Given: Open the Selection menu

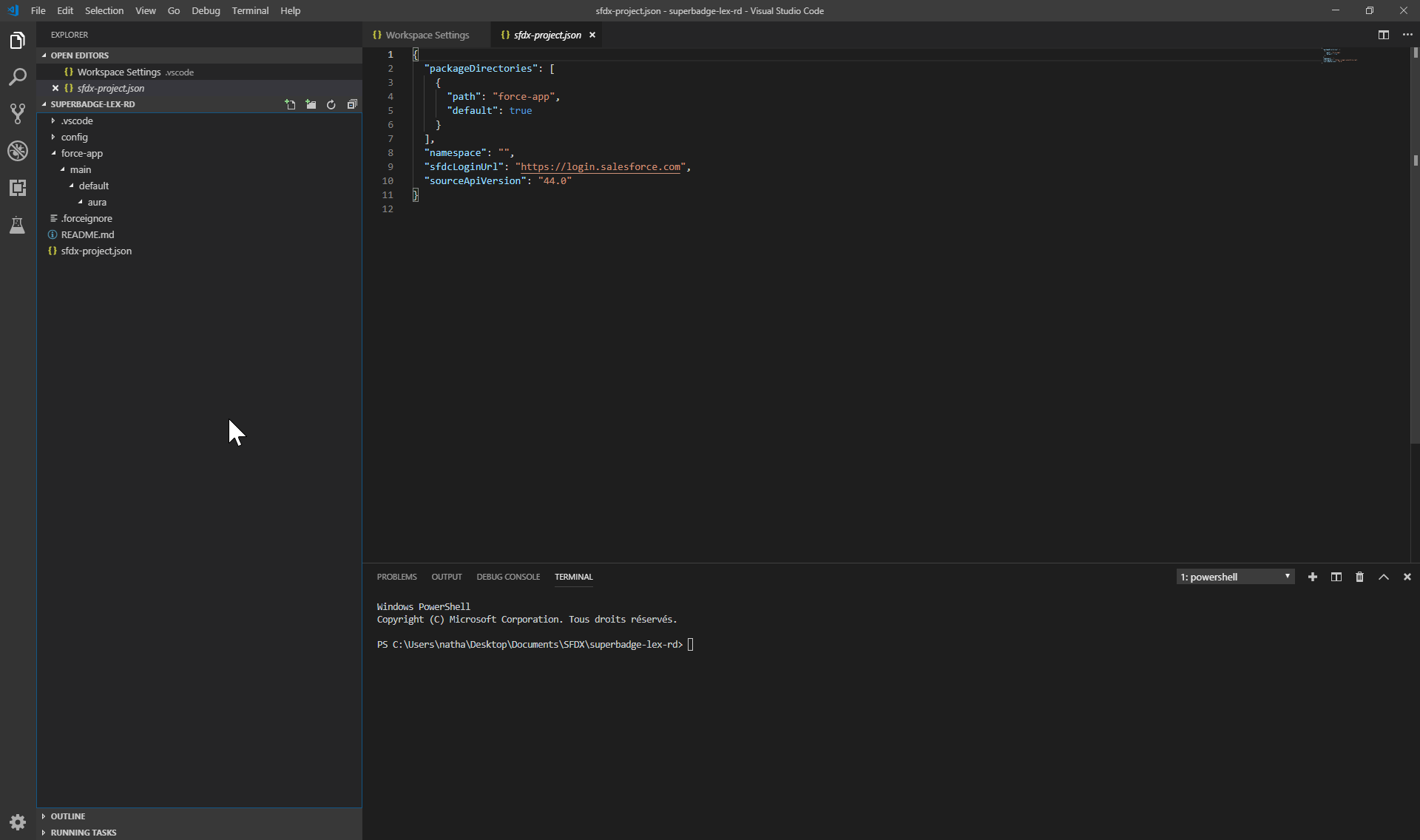Looking at the screenshot, I should 104,10.
